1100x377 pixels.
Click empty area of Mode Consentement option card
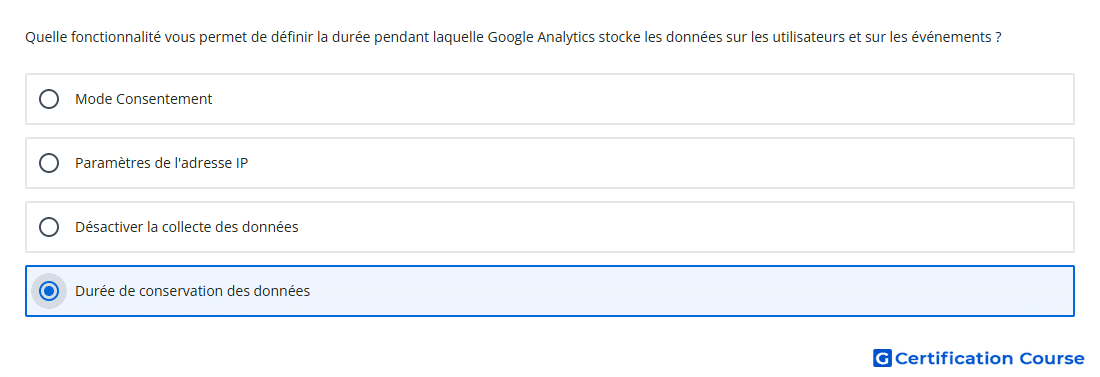click(x=631, y=99)
